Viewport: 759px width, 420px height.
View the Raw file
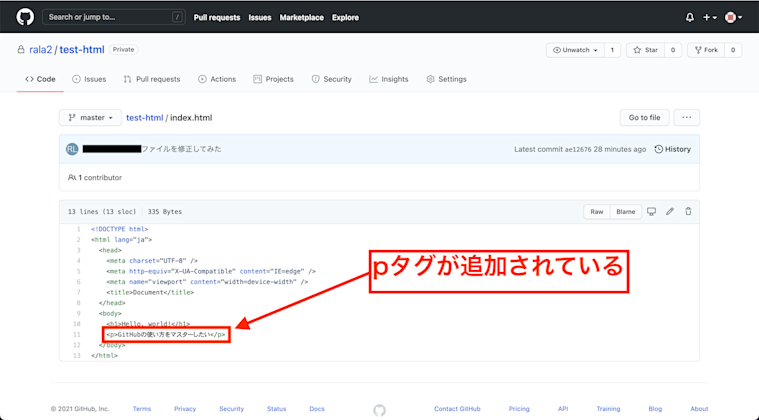(597, 211)
